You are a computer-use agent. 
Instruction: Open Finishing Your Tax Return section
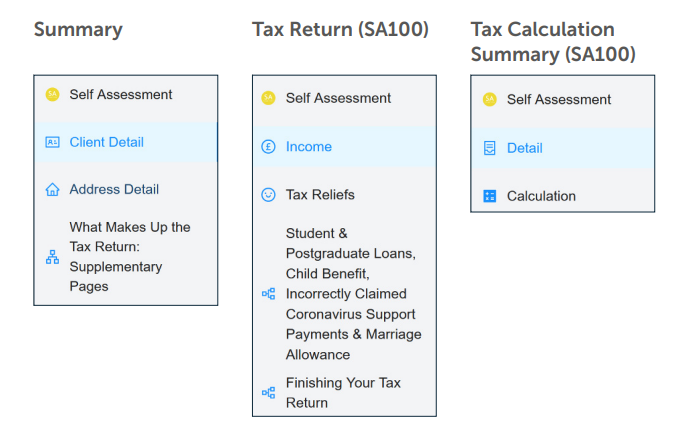pos(344,393)
